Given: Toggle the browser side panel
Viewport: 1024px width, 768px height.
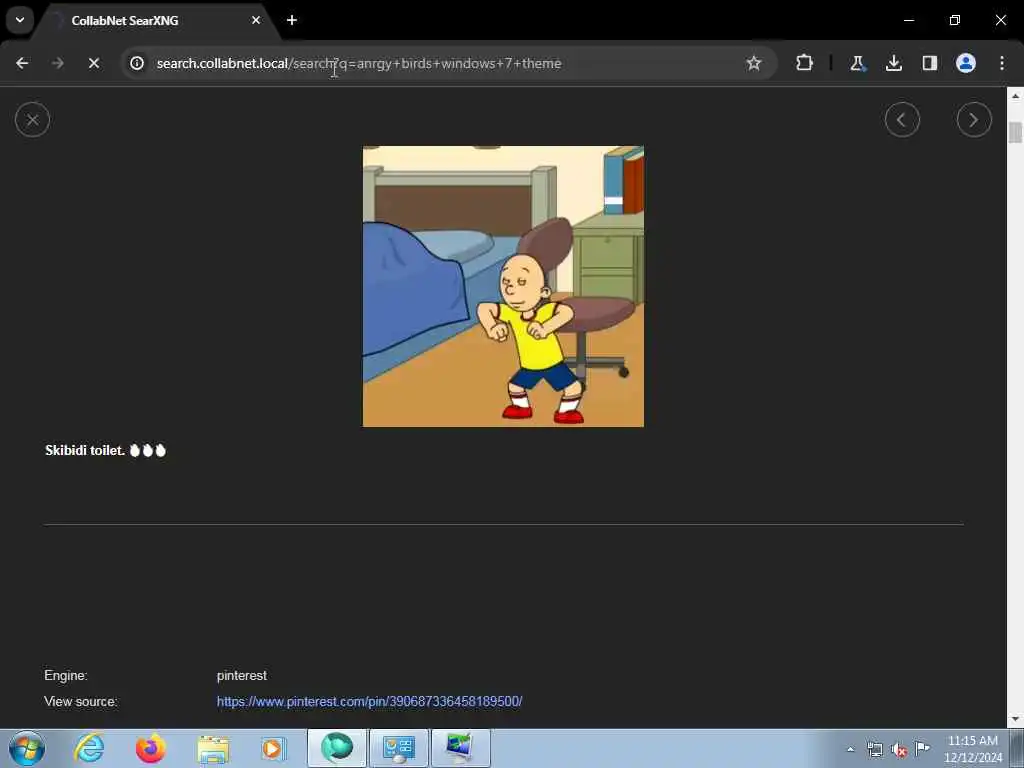Looking at the screenshot, I should [x=929, y=63].
